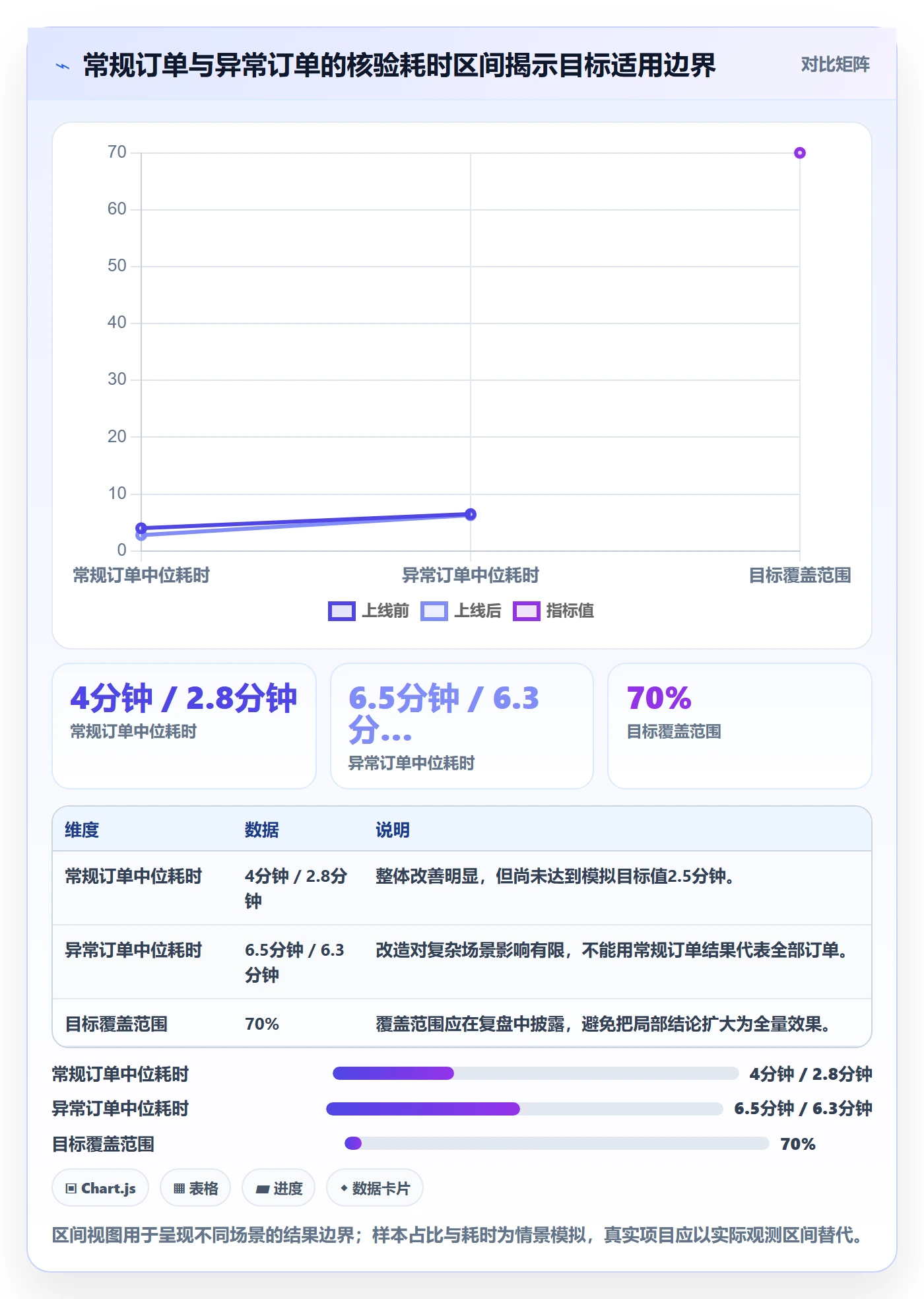The image size is (924, 1299).
Task: Click the 目标覆盖范围 x-axis label
Action: [799, 575]
